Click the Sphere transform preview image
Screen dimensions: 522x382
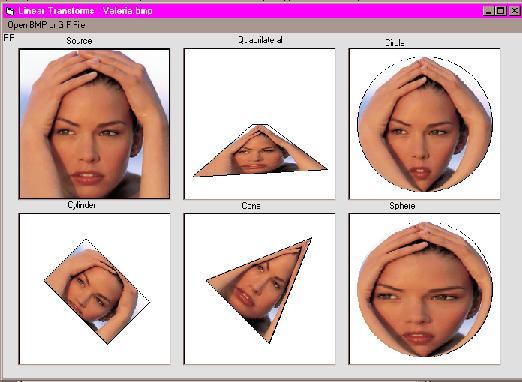point(424,289)
